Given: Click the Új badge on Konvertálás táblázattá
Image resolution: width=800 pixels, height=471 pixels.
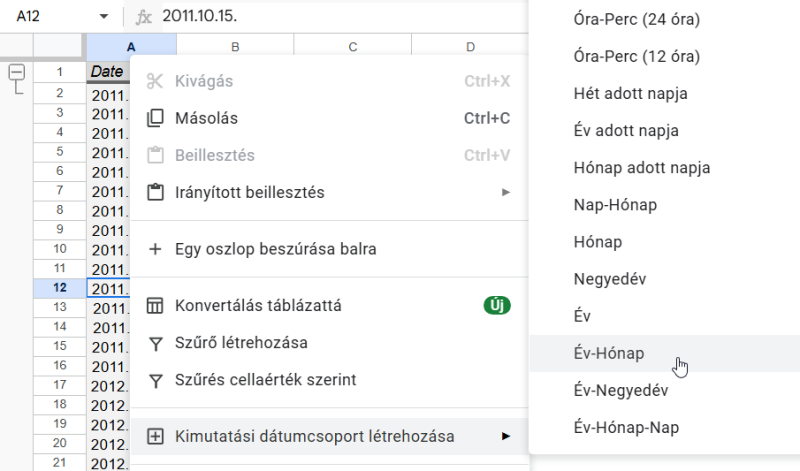Looking at the screenshot, I should coord(497,306).
